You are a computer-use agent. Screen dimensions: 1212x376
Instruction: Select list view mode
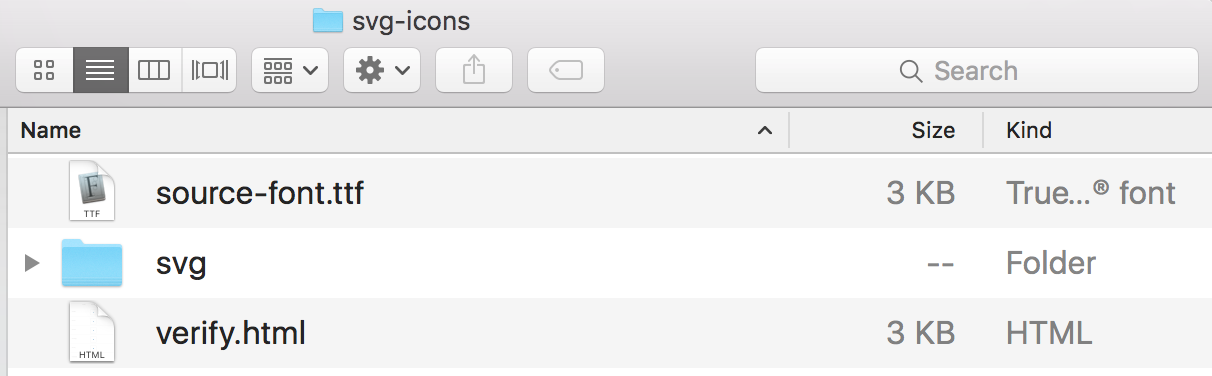click(100, 70)
